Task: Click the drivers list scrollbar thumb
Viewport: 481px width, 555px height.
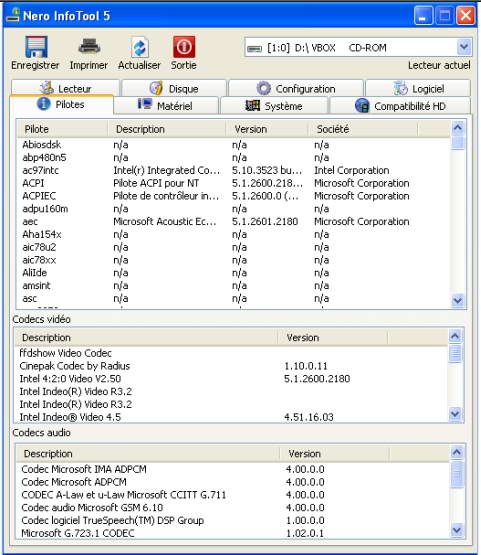Action: tap(458, 142)
